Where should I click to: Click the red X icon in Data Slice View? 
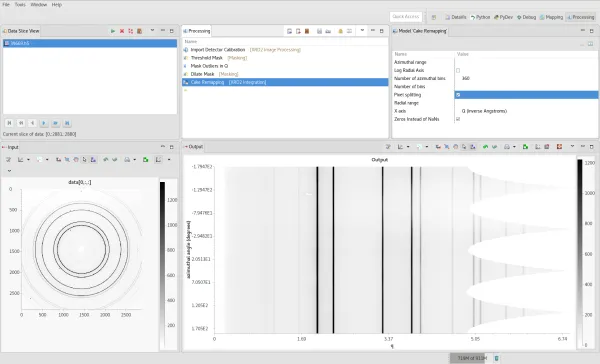[x=122, y=31]
